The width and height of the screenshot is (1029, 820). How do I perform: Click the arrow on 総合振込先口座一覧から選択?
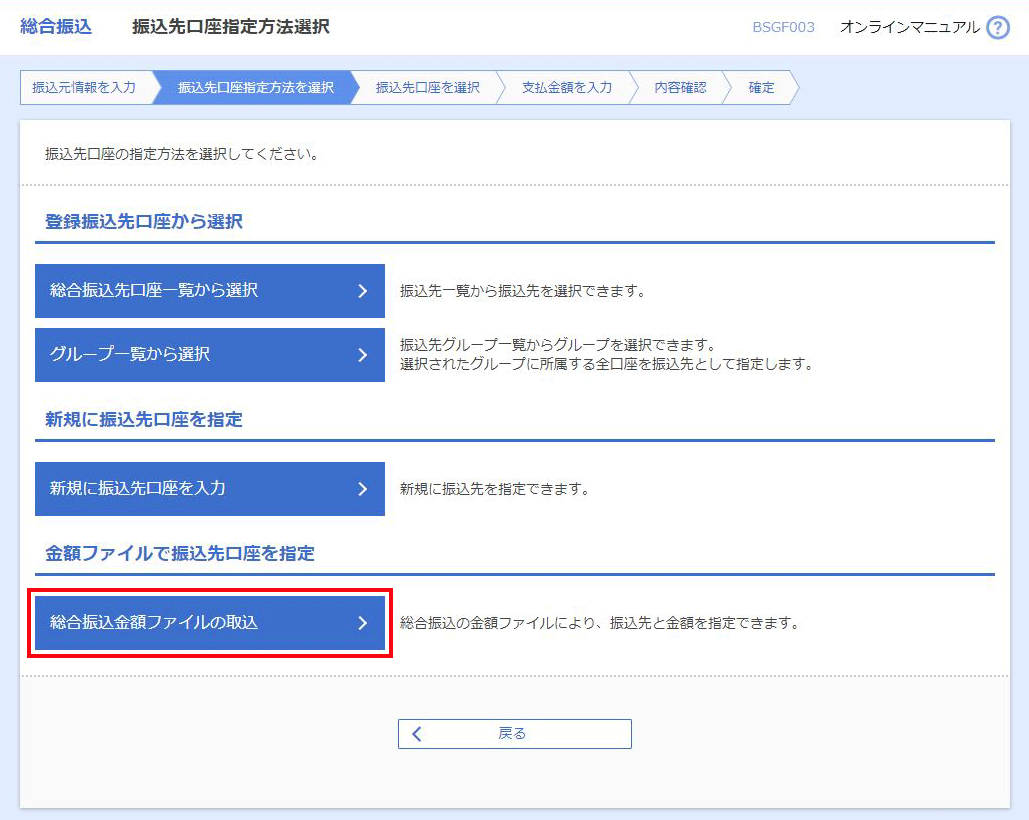point(362,291)
